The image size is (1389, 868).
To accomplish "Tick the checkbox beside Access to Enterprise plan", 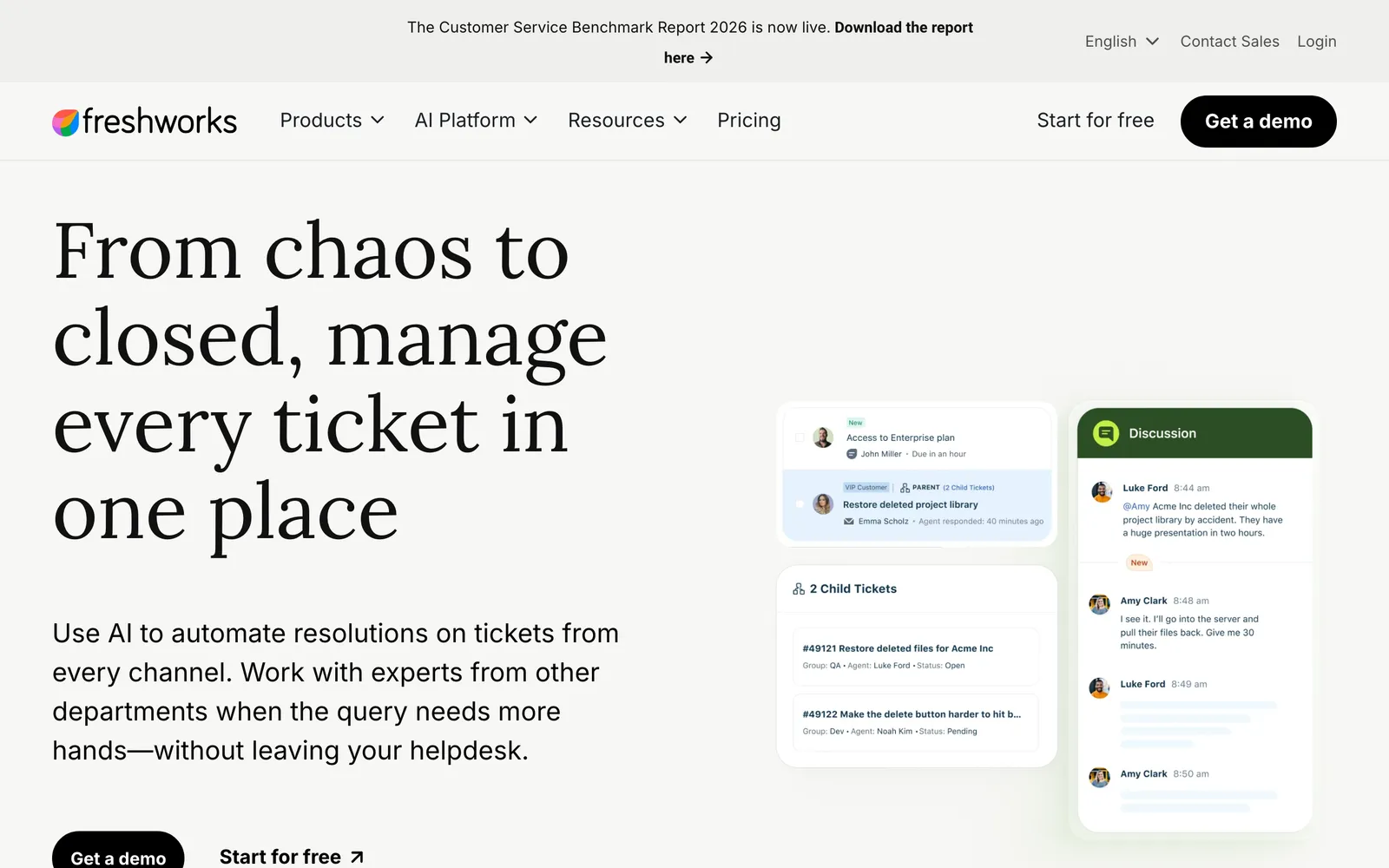I will (800, 437).
